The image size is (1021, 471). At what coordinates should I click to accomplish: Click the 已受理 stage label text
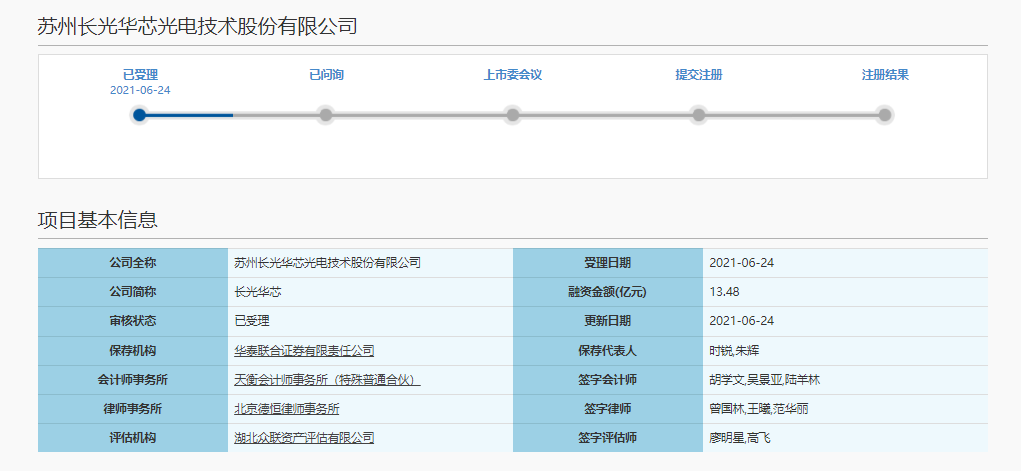click(140, 75)
